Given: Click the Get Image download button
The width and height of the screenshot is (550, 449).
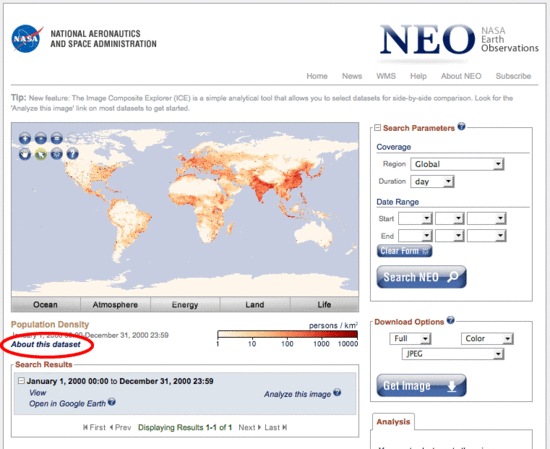Looking at the screenshot, I should click(x=421, y=386).
